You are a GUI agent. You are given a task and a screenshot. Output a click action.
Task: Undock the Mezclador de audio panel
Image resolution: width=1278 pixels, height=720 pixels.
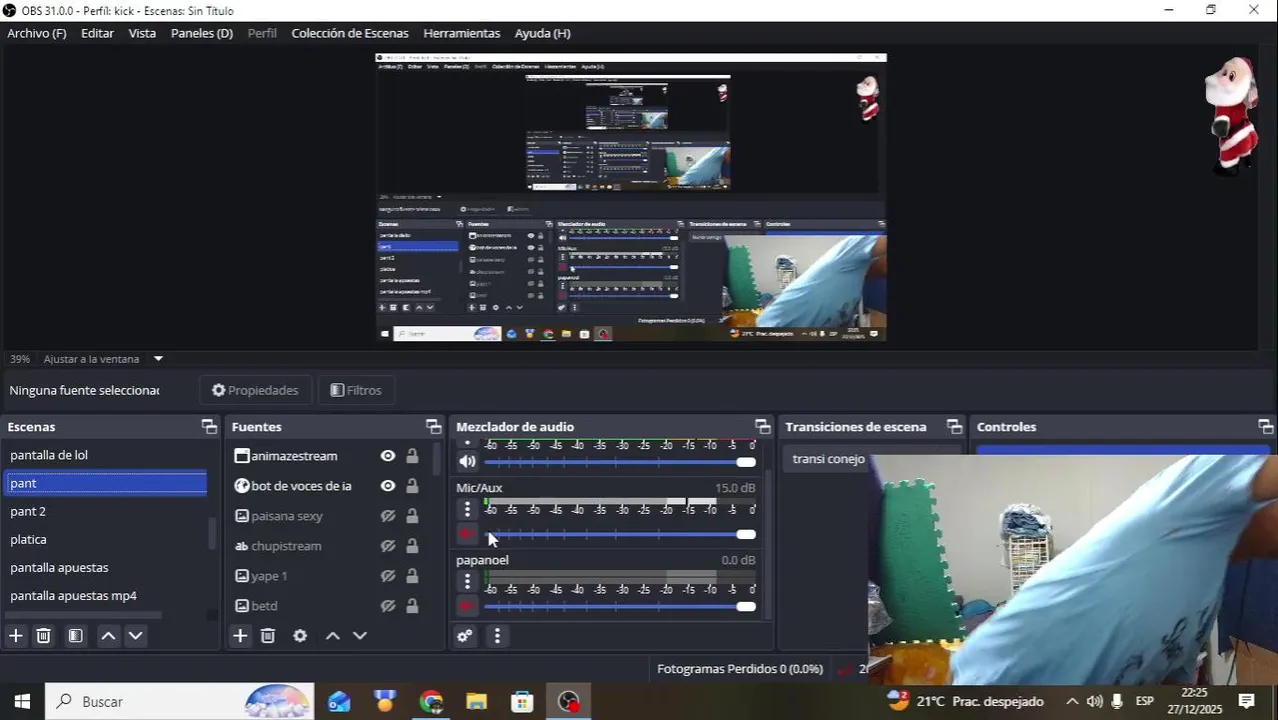pos(762,427)
